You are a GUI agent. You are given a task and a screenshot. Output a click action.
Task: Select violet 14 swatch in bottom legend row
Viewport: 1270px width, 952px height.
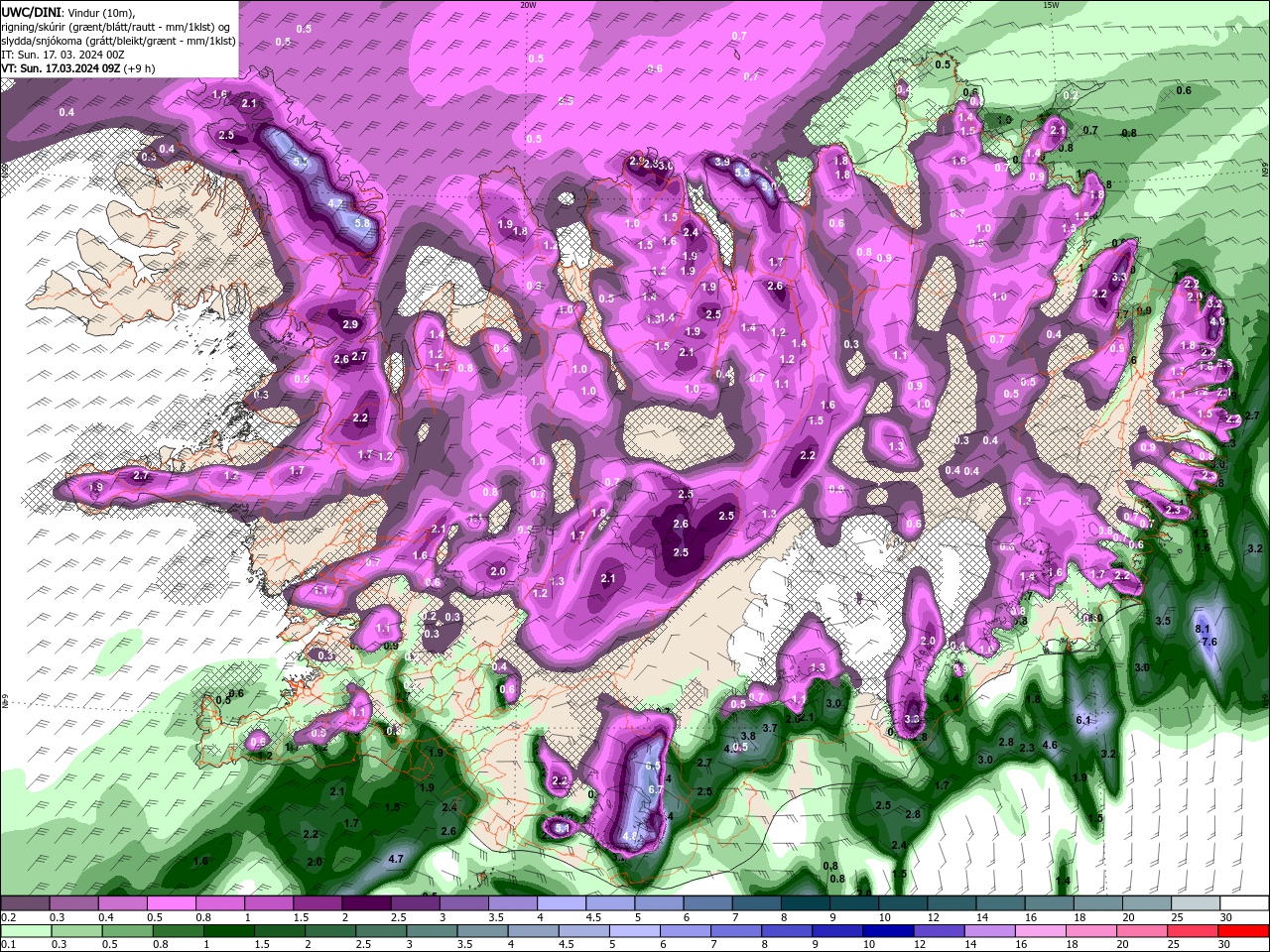[990, 931]
